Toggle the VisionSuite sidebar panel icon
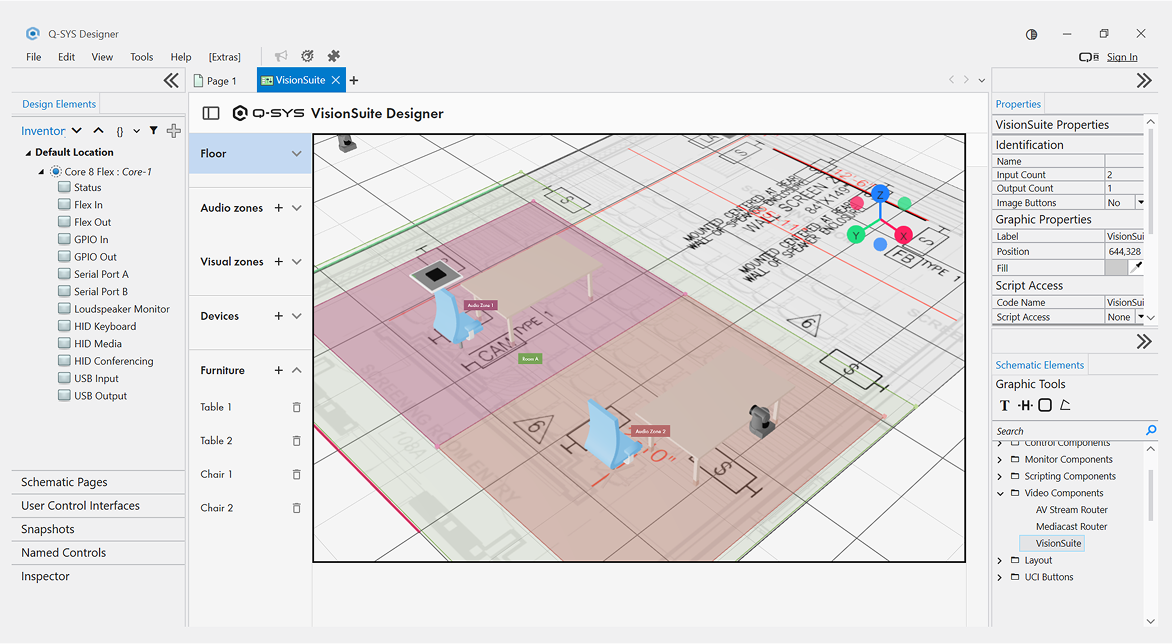The width and height of the screenshot is (1172, 644). [x=210, y=114]
